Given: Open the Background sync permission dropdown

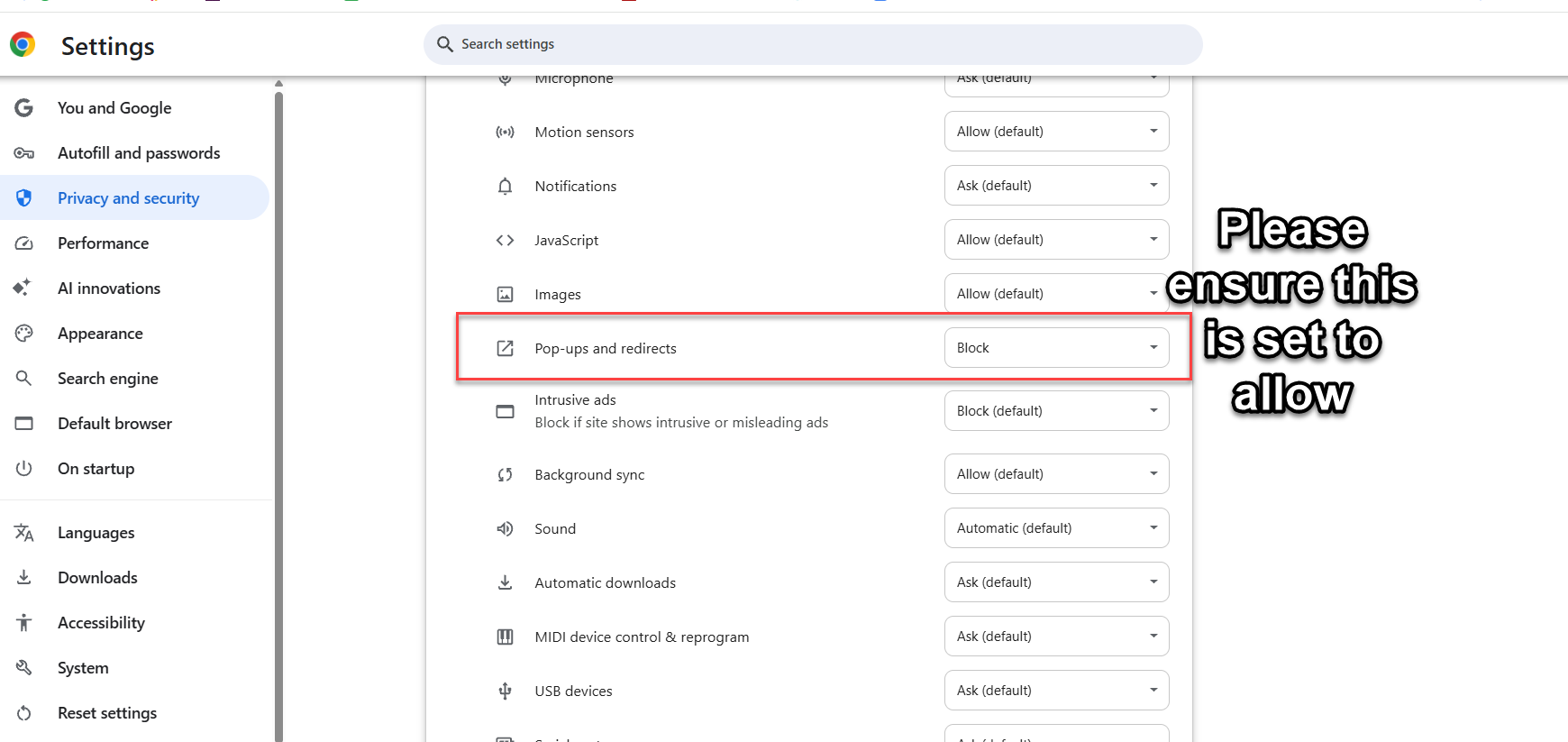Looking at the screenshot, I should click(1057, 474).
